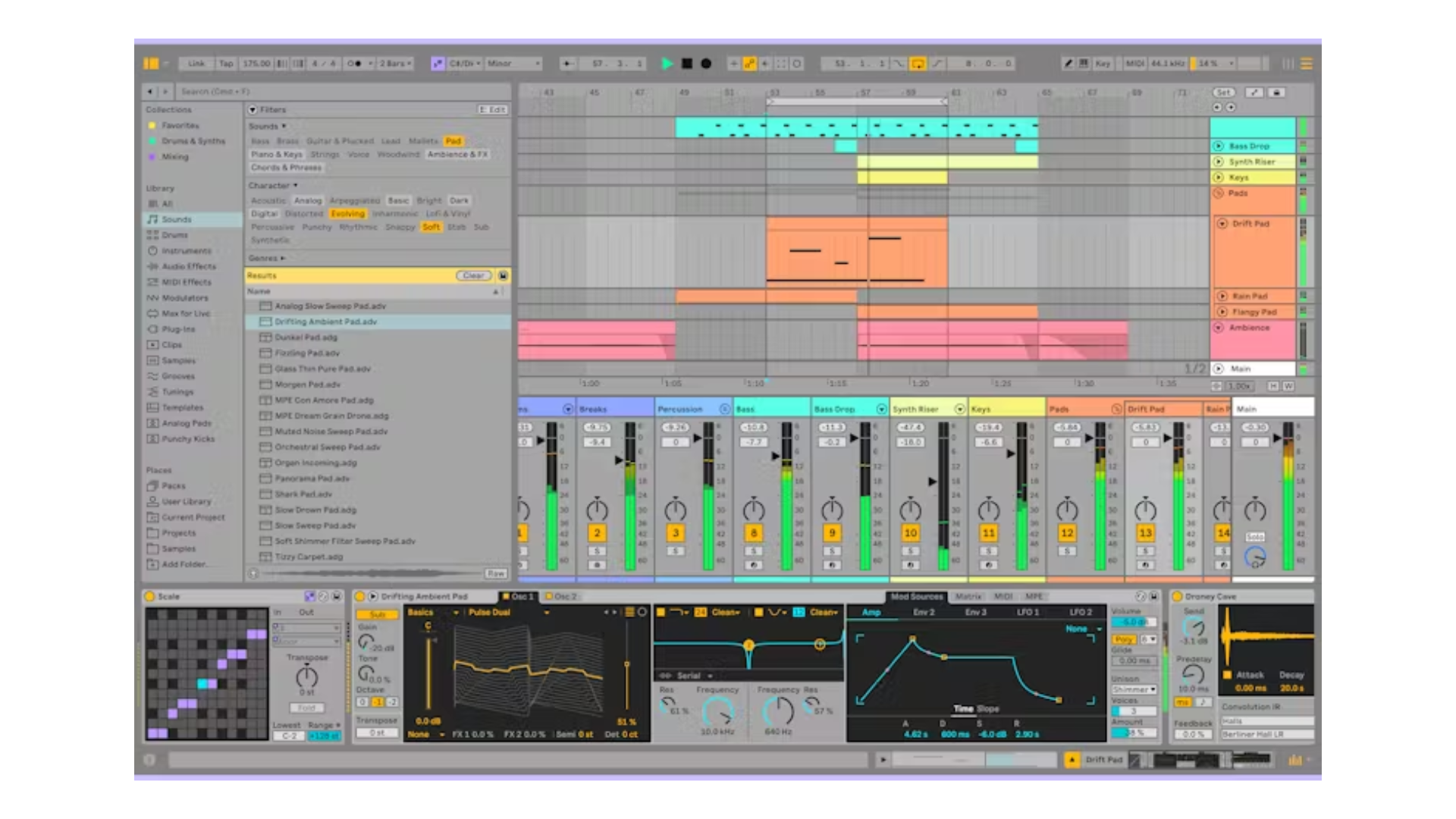Image resolution: width=1456 pixels, height=819 pixels.
Task: Click the browser search field
Action: coord(343,92)
